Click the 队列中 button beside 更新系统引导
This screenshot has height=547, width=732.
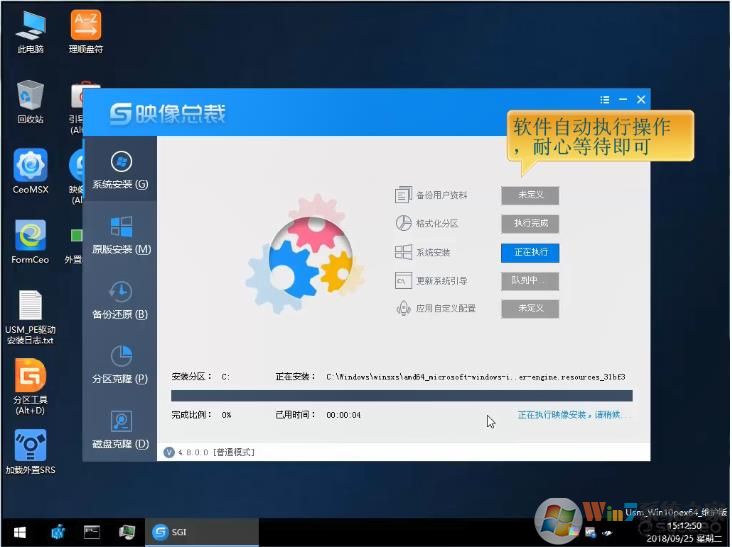click(529, 281)
